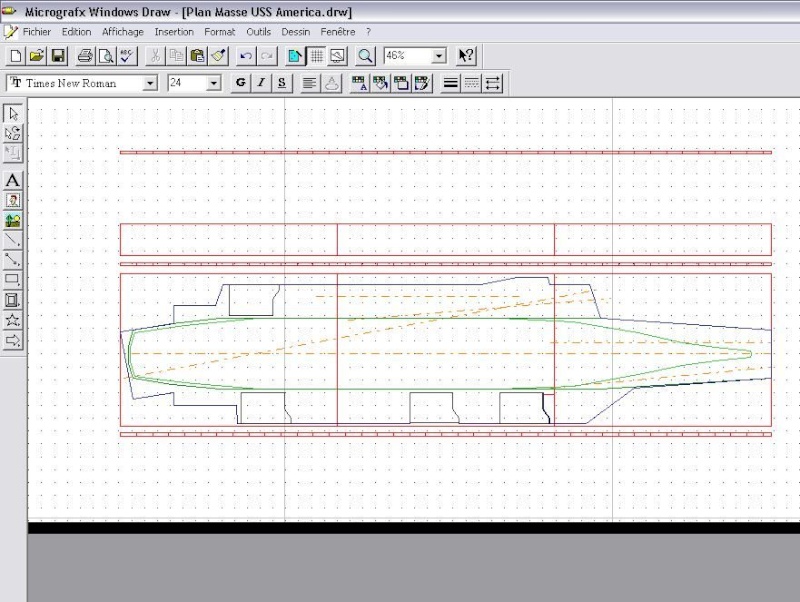Open a file with the folder icon
800x602 pixels.
point(37,56)
